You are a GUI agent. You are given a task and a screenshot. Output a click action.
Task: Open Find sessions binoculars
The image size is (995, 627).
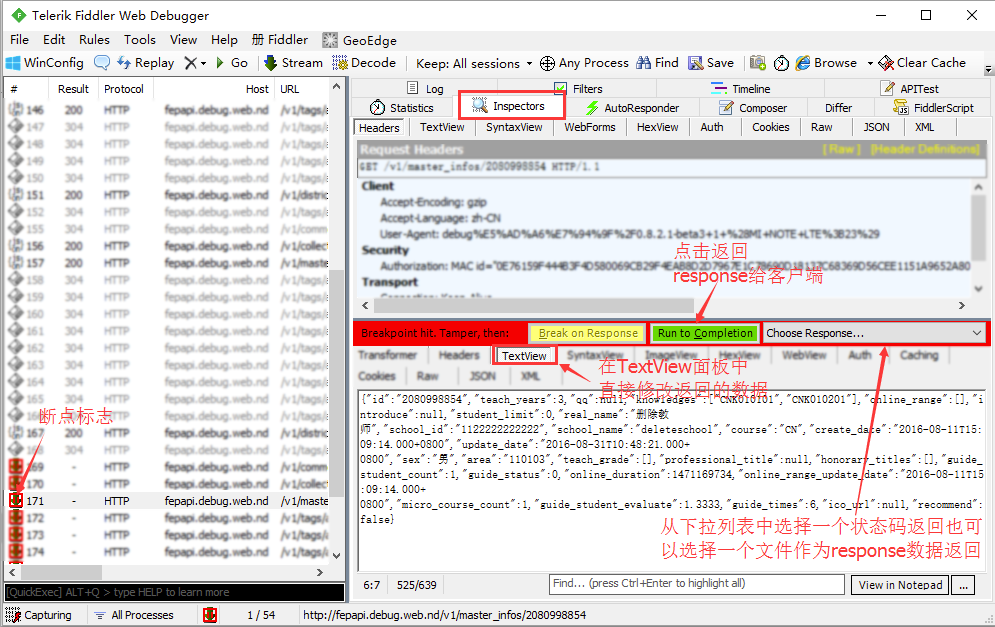[x=657, y=63]
